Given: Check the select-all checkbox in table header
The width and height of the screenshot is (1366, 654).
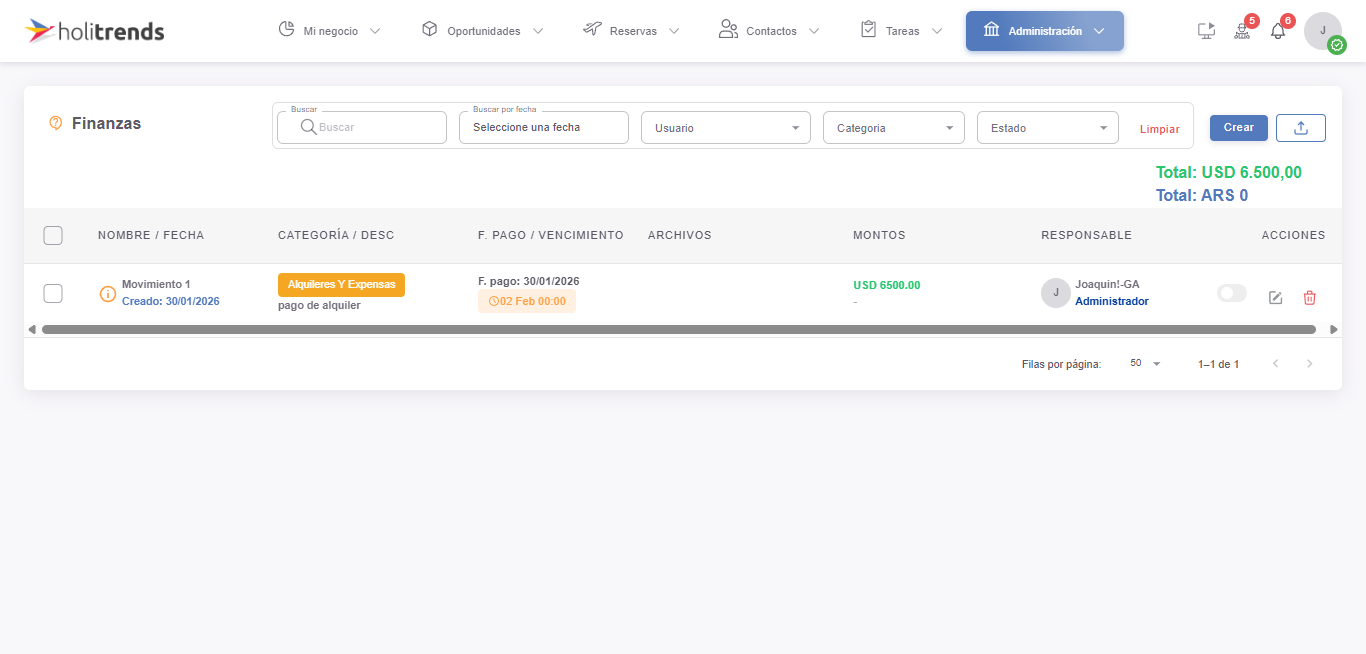Looking at the screenshot, I should pos(53,235).
